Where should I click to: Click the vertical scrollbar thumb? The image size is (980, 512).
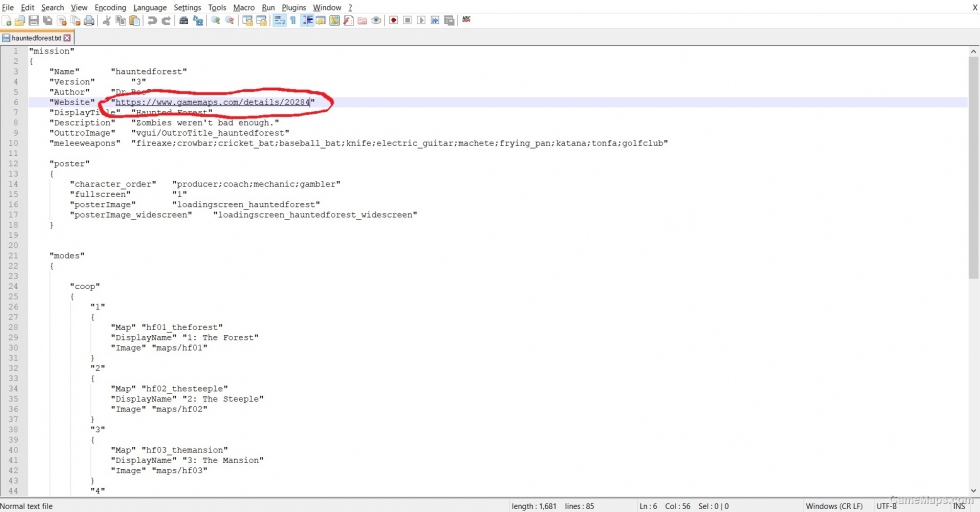[973, 168]
